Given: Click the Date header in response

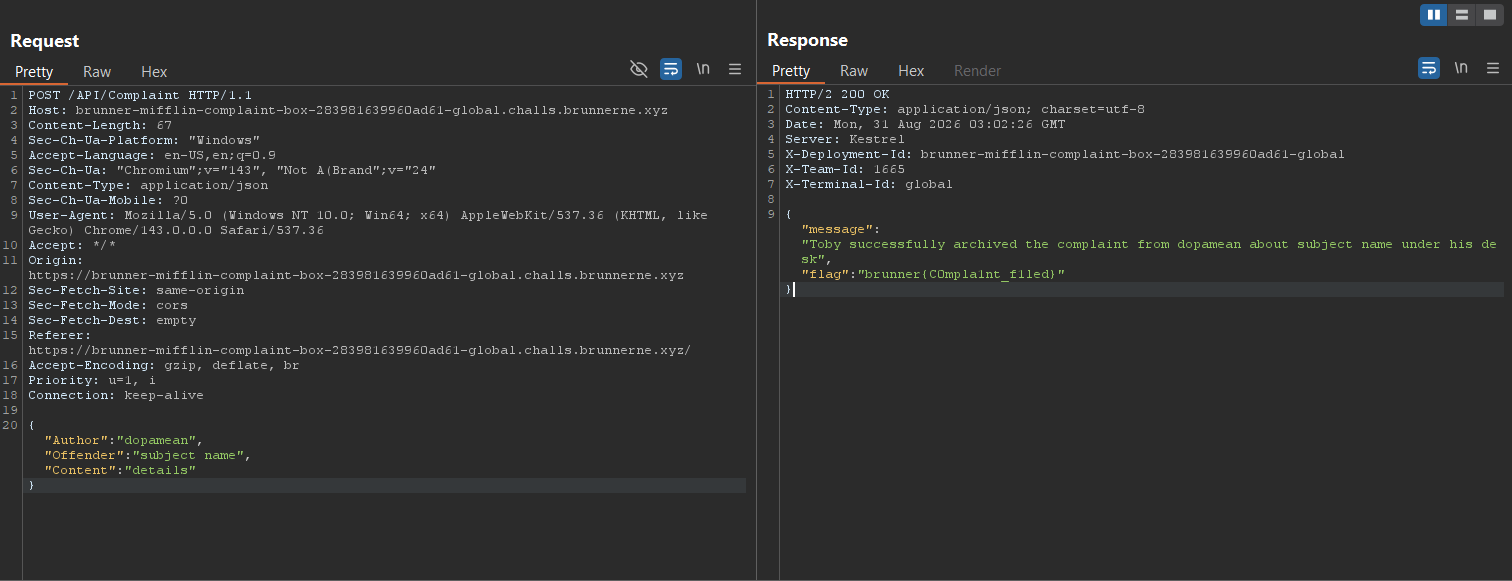Looking at the screenshot, I should coord(925,124).
